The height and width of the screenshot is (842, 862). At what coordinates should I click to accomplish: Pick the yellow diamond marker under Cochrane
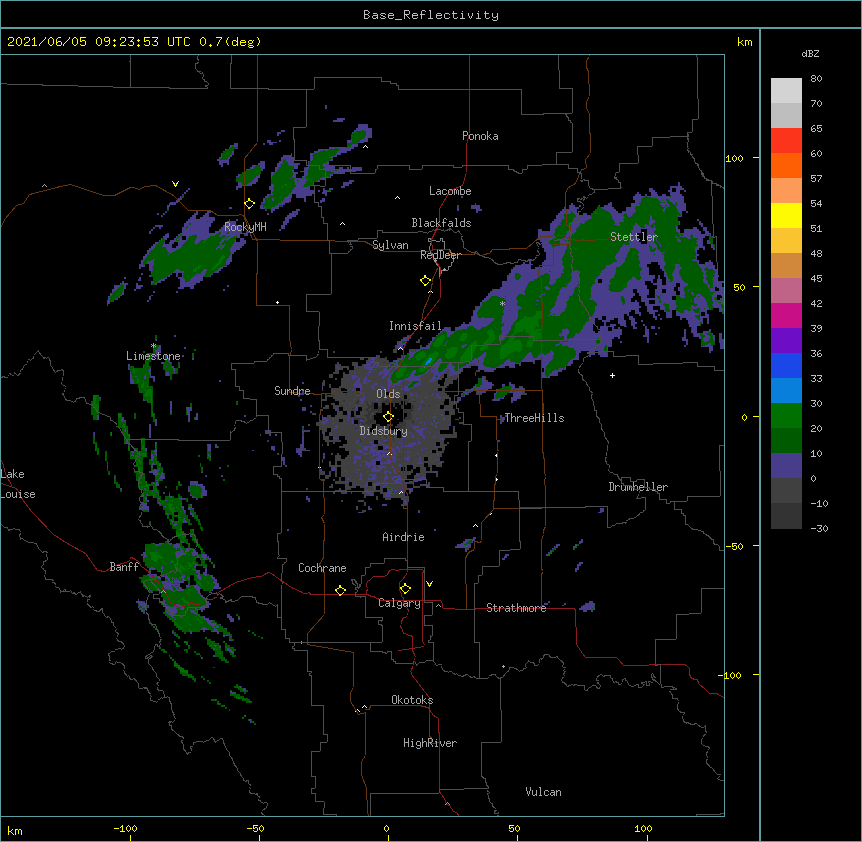coord(340,590)
